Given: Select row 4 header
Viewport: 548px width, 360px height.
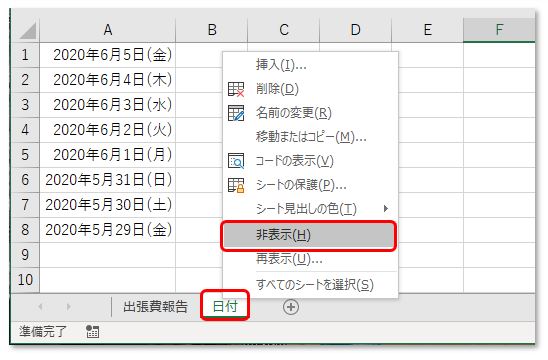Looking at the screenshot, I should 25,130.
